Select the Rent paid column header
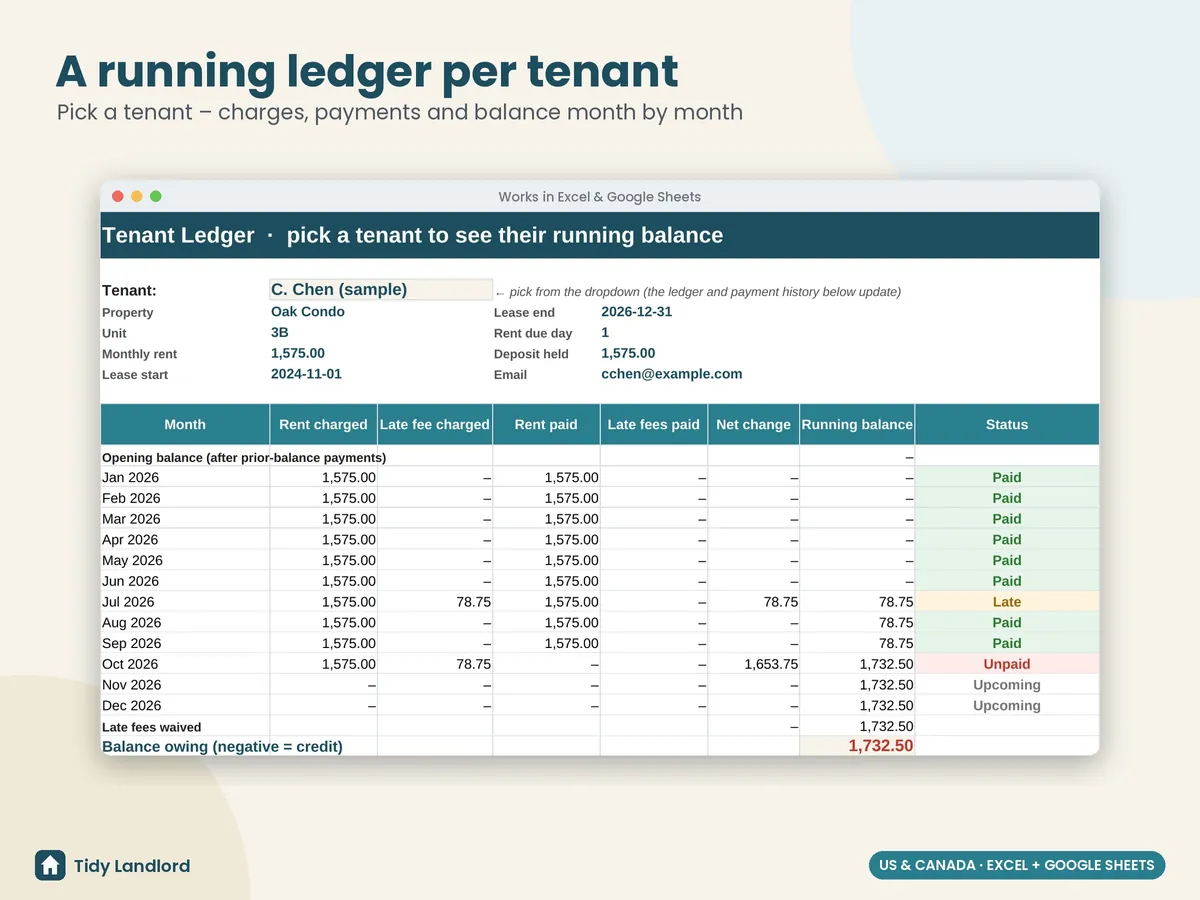The image size is (1200, 900). click(x=546, y=424)
